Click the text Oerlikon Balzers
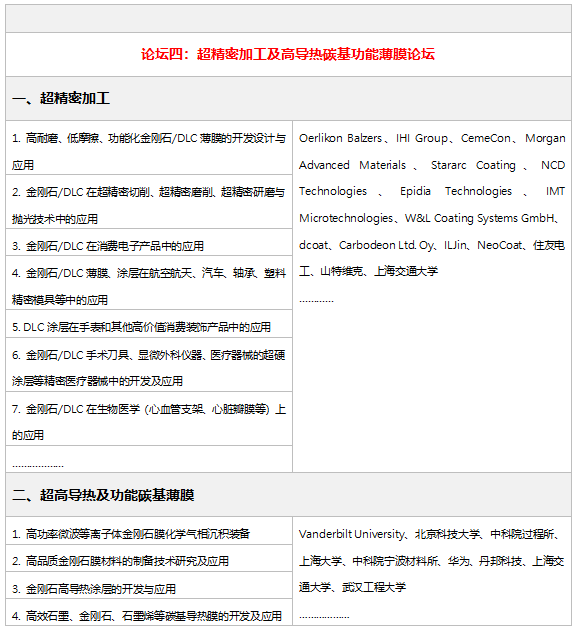 (341, 138)
